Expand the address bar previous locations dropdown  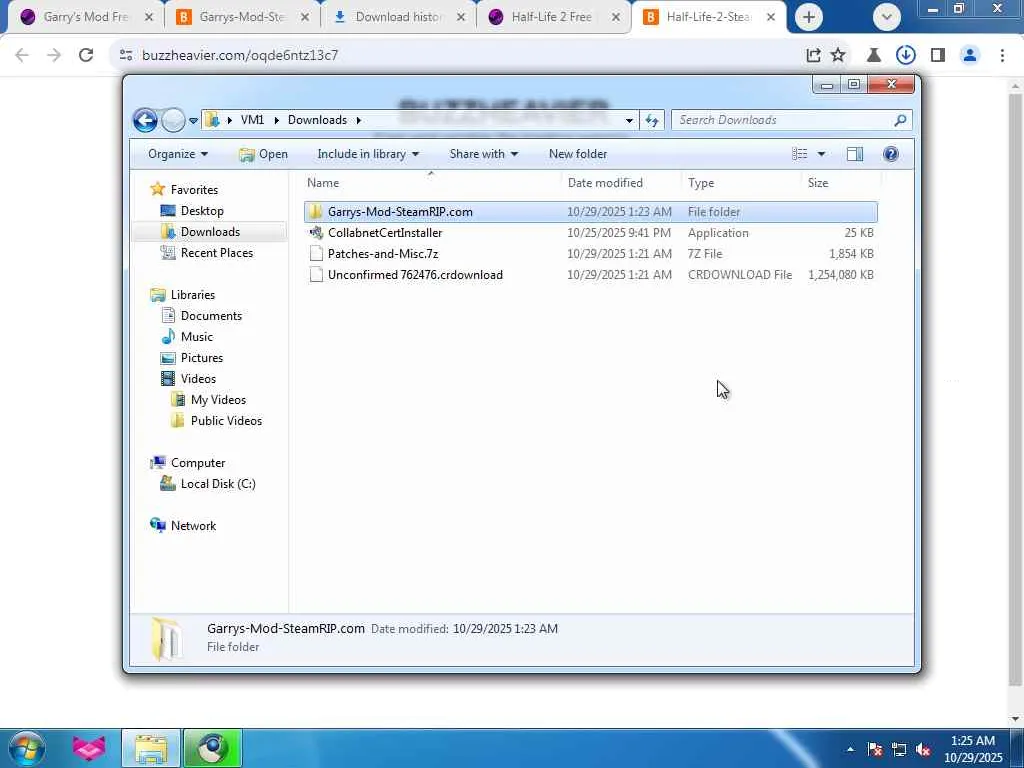[x=629, y=120]
